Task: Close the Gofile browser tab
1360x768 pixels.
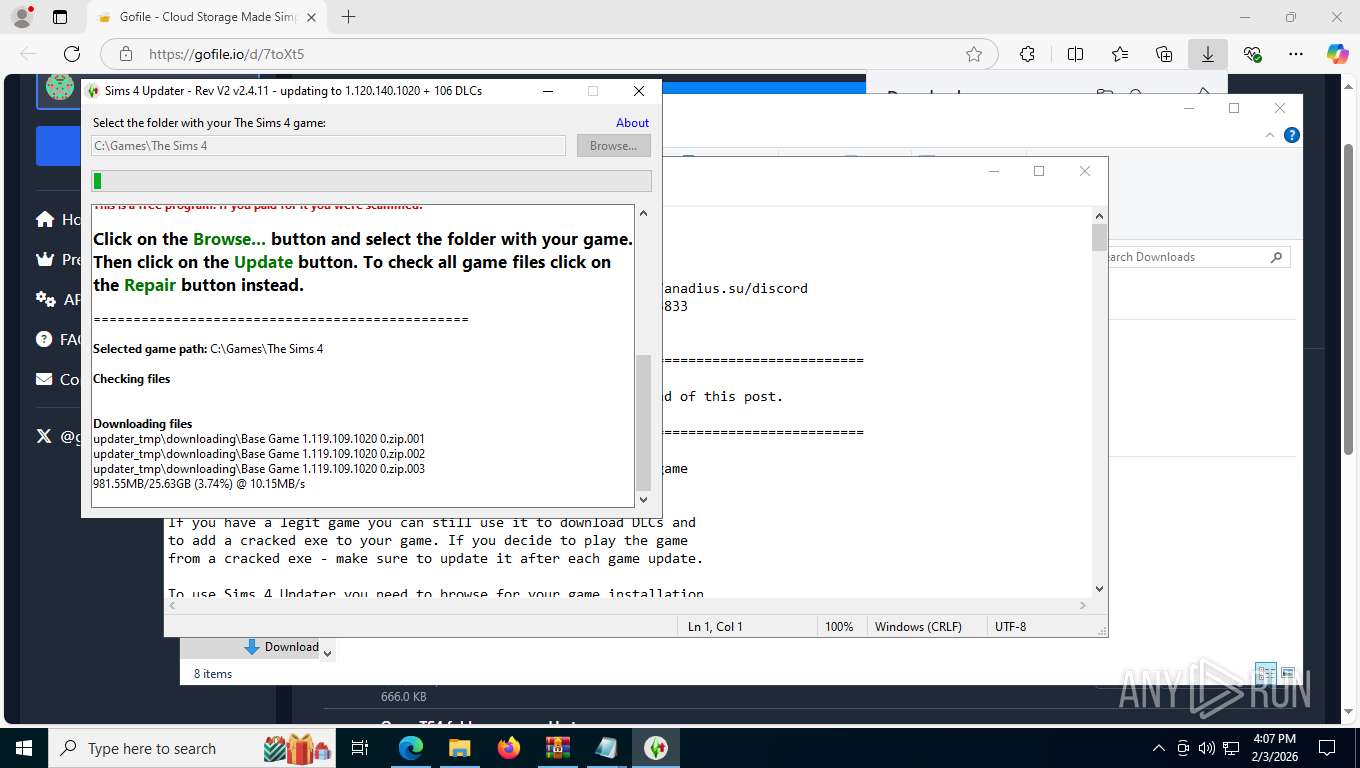Action: (311, 17)
